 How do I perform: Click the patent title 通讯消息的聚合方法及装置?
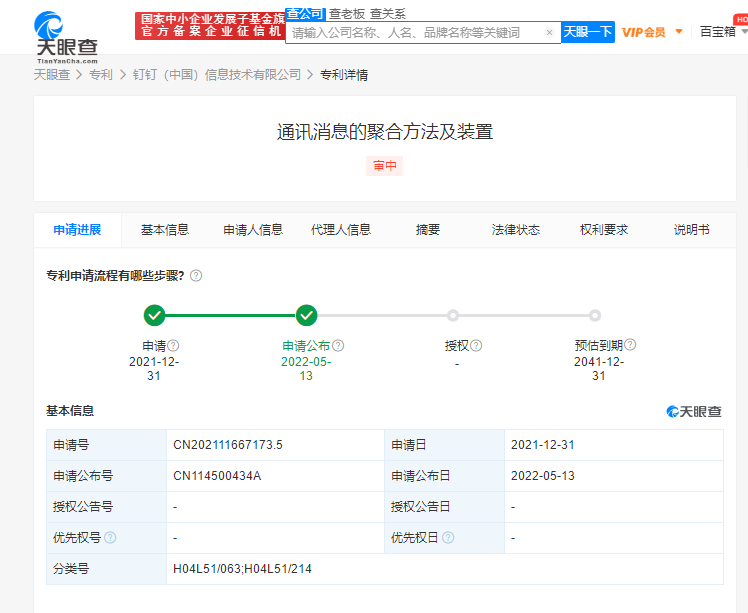384,132
